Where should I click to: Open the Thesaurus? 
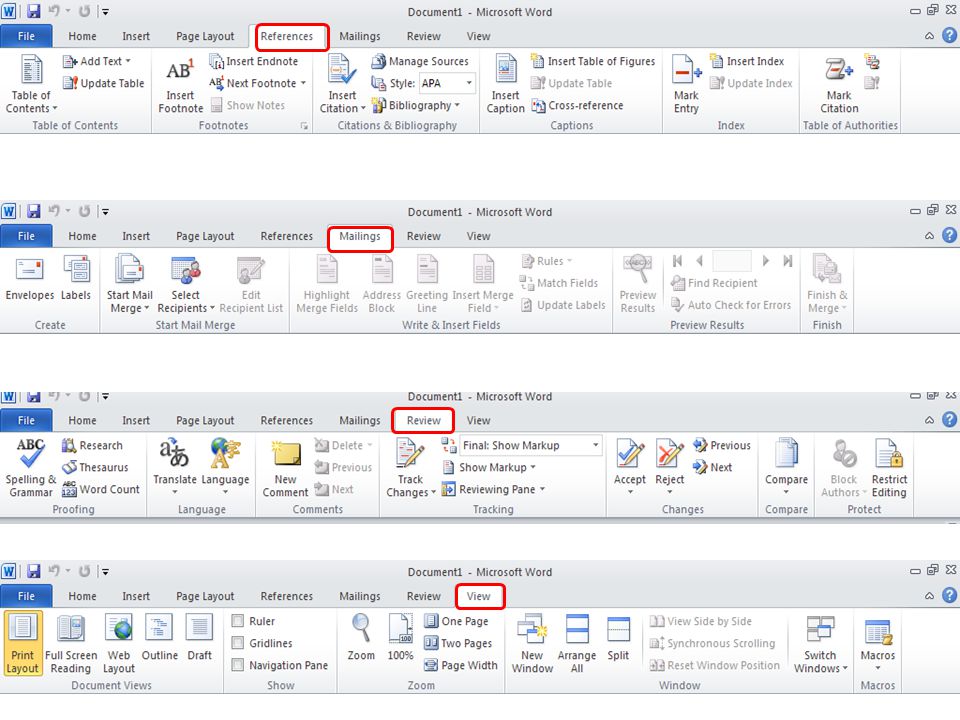(95, 468)
